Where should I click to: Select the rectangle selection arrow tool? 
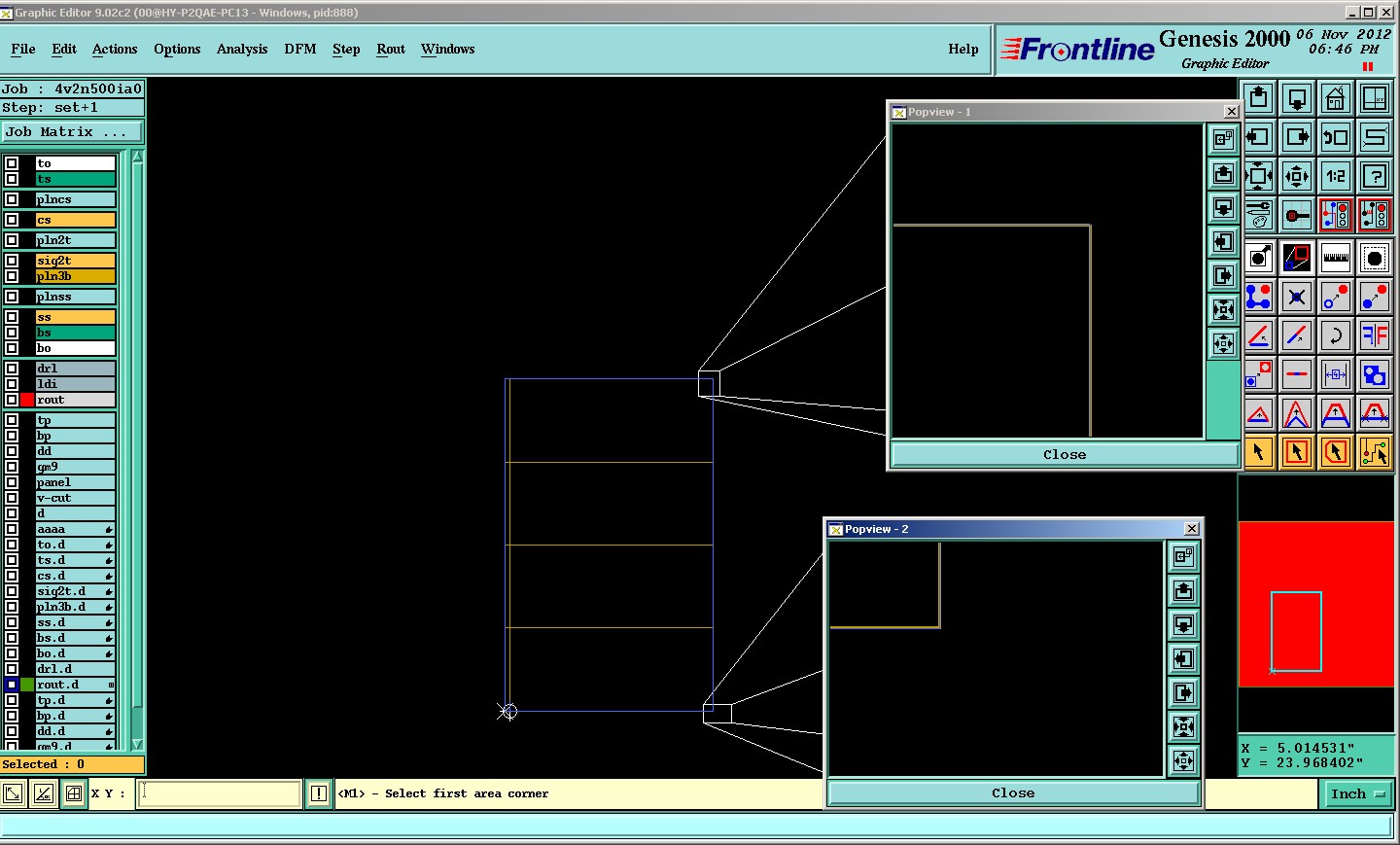[1297, 452]
